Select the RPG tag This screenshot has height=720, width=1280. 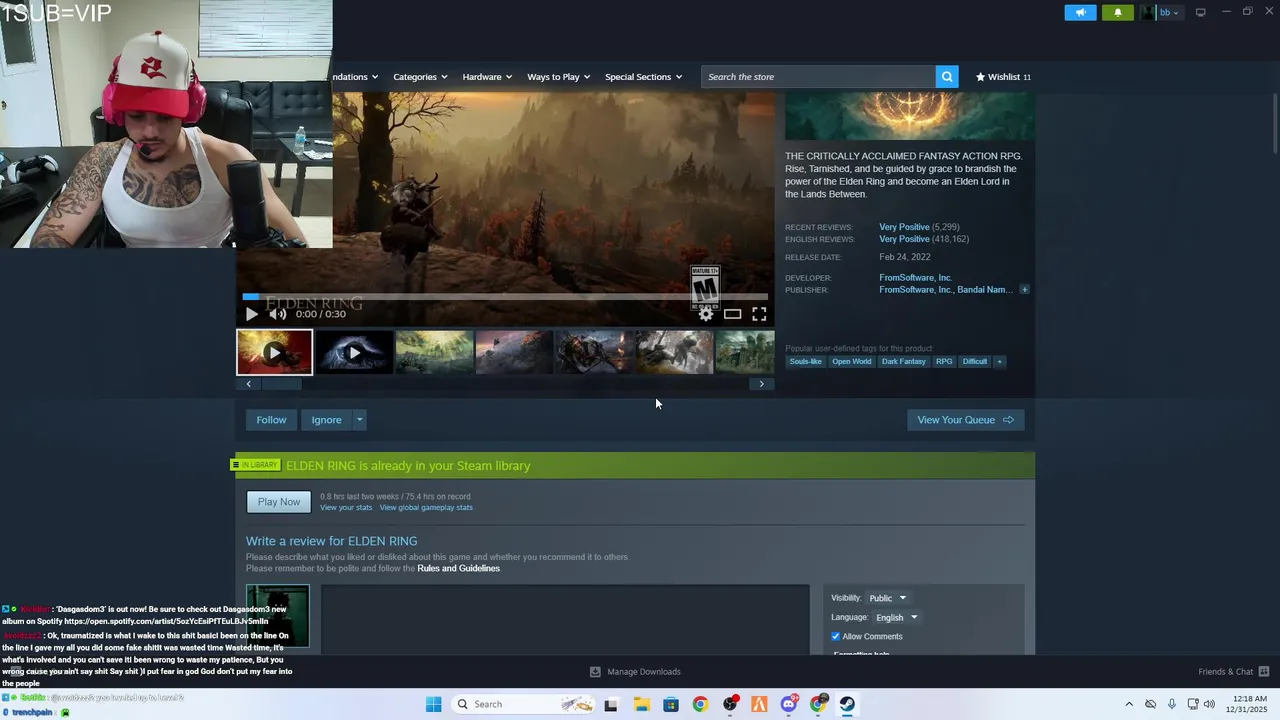pyautogui.click(x=944, y=362)
